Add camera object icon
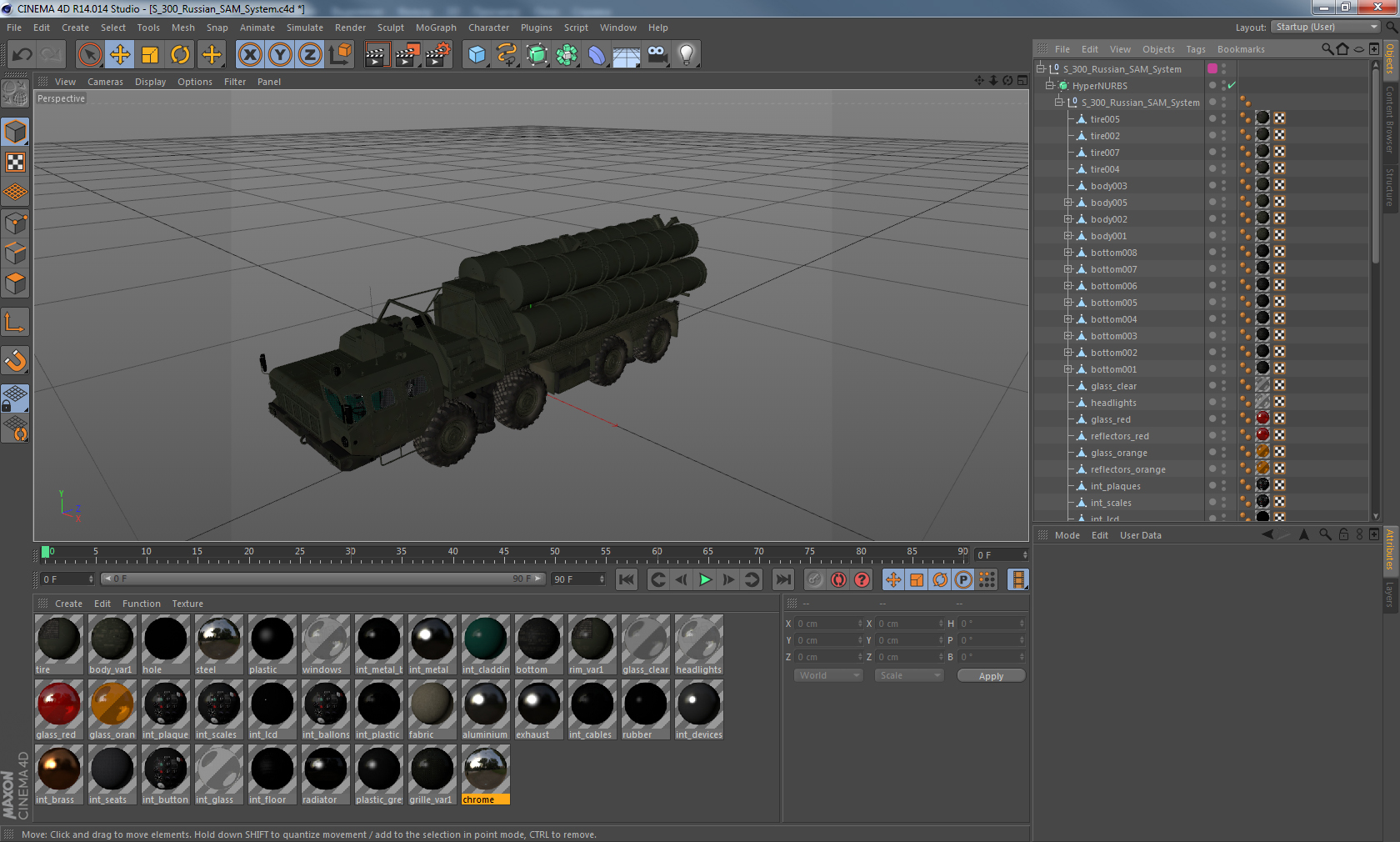This screenshot has width=1400, height=842. [x=657, y=55]
